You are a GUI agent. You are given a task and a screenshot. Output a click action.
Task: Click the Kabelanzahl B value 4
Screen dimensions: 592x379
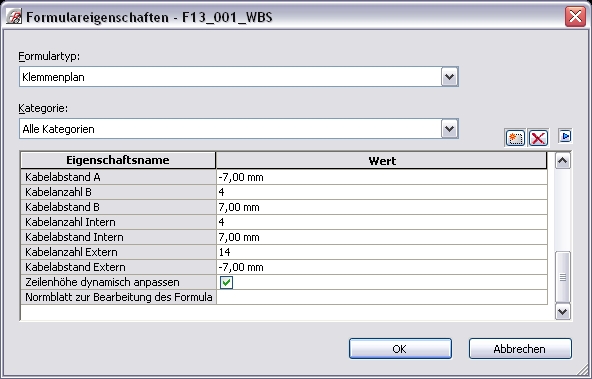[382, 192]
